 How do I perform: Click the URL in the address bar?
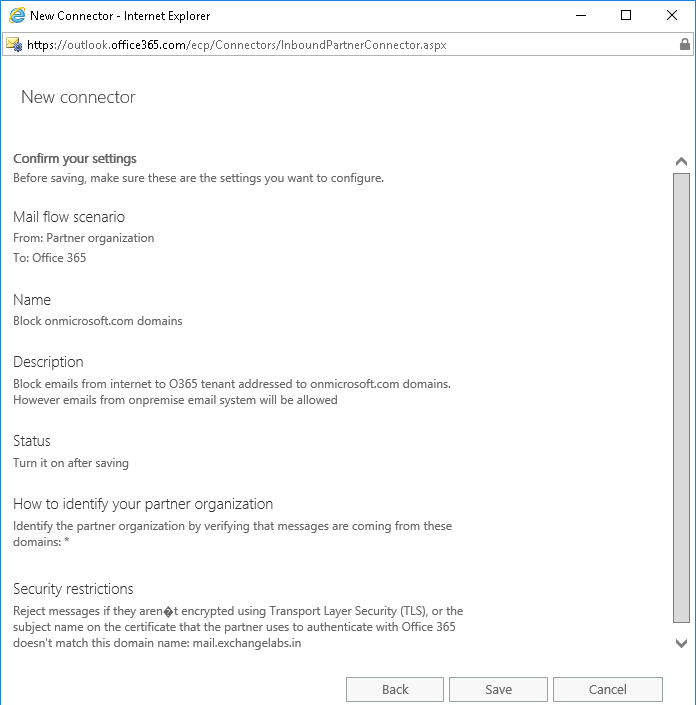tap(236, 45)
